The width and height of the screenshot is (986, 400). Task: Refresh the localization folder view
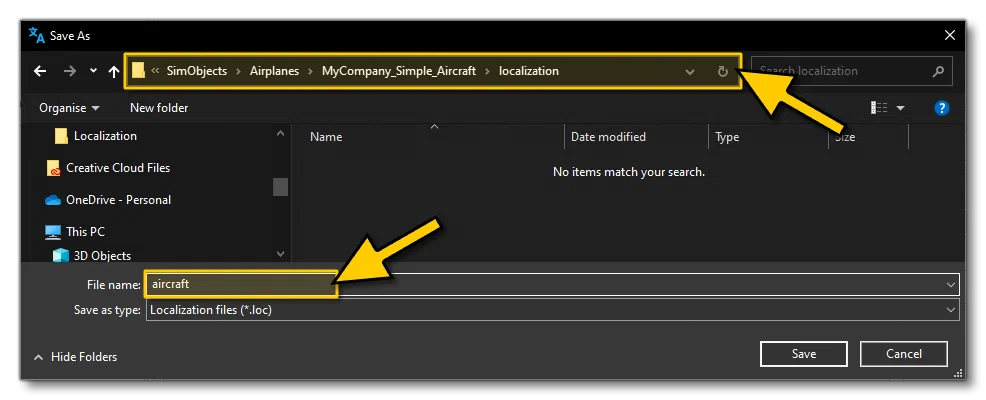pos(723,72)
